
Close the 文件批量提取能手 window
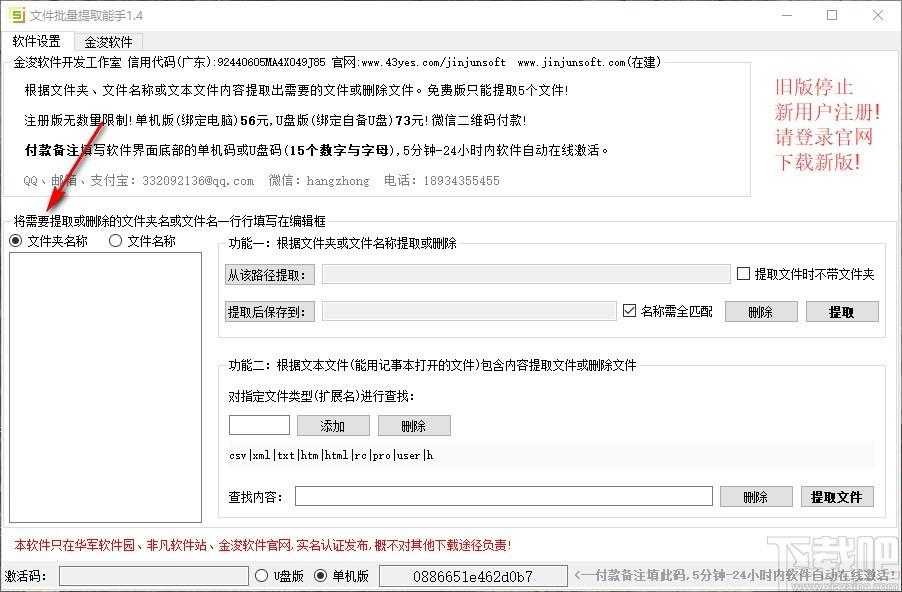[878, 16]
